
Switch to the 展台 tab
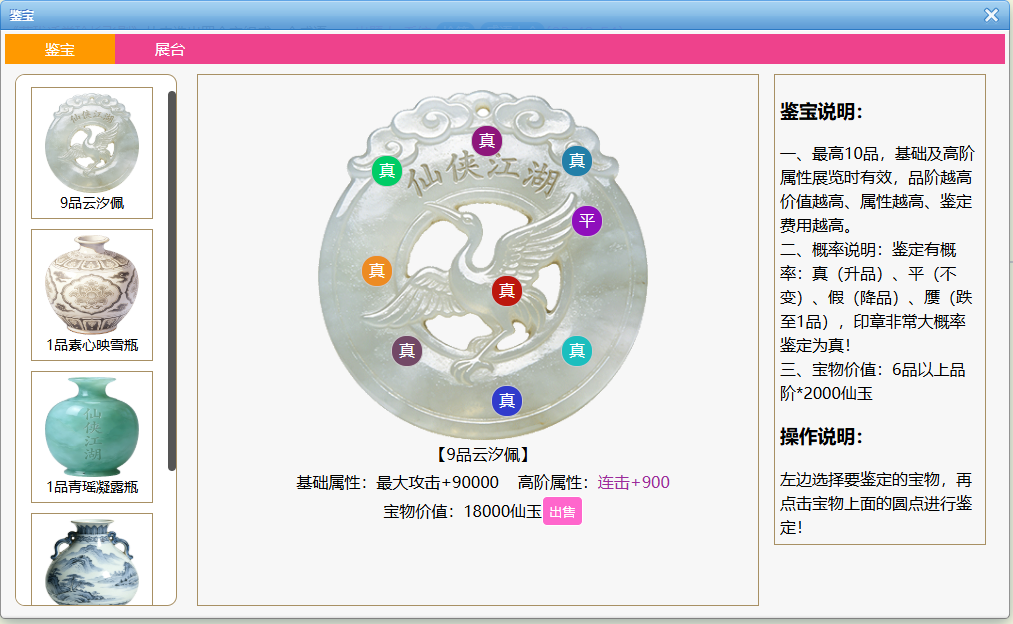(170, 50)
